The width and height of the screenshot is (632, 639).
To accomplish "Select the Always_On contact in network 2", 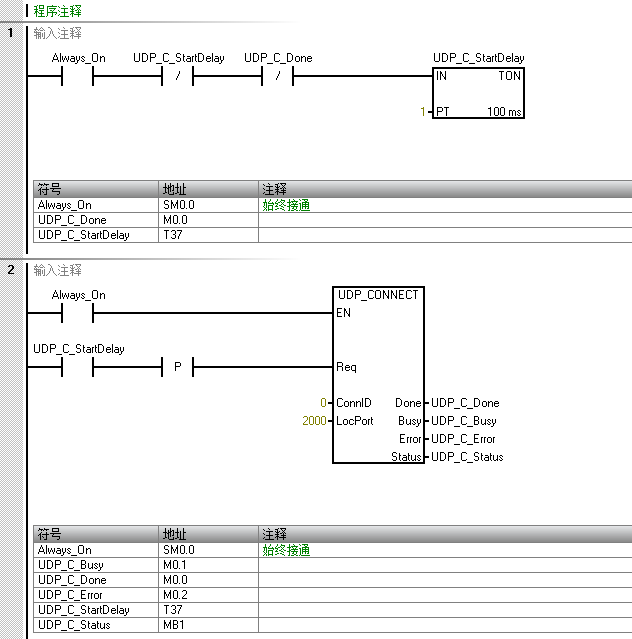I will pyautogui.click(x=77, y=313).
